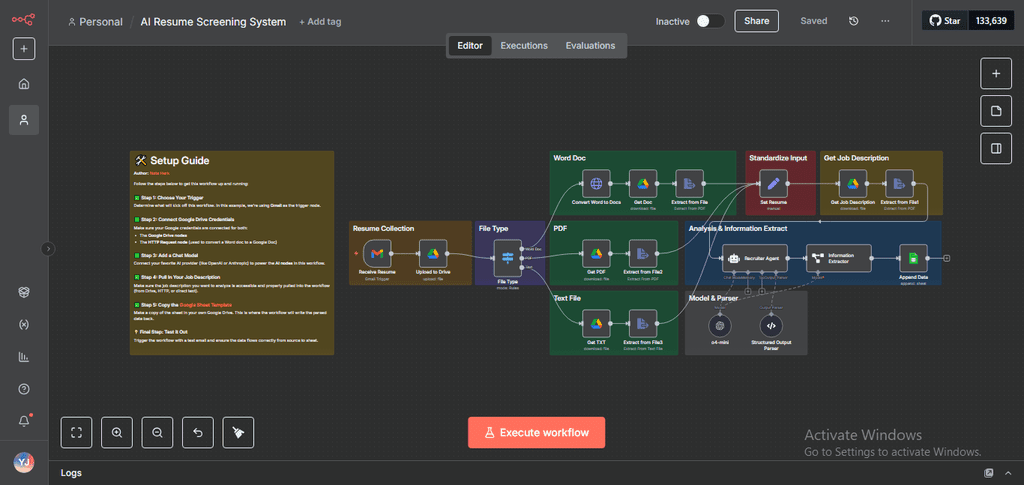Click the Analysis & Information Extract heading

(738, 228)
